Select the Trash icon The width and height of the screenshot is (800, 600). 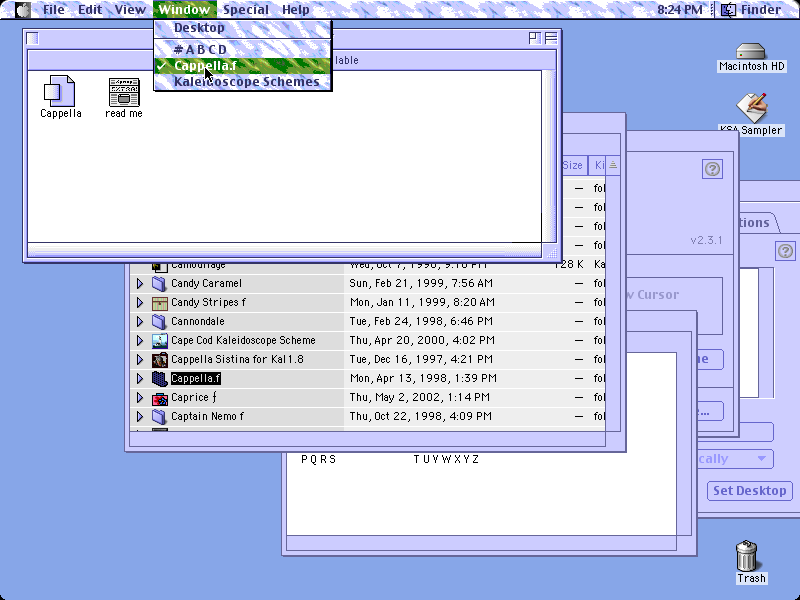(746, 555)
